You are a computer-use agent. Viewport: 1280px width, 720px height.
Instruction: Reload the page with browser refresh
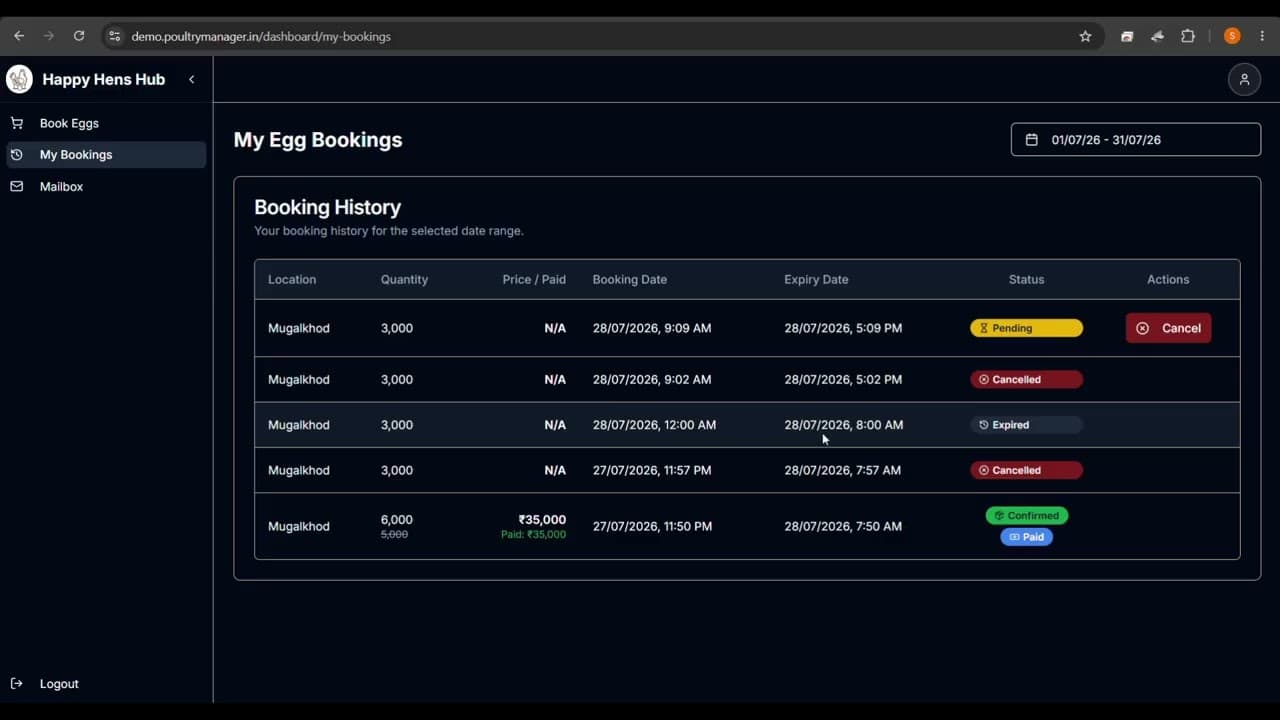click(x=79, y=36)
